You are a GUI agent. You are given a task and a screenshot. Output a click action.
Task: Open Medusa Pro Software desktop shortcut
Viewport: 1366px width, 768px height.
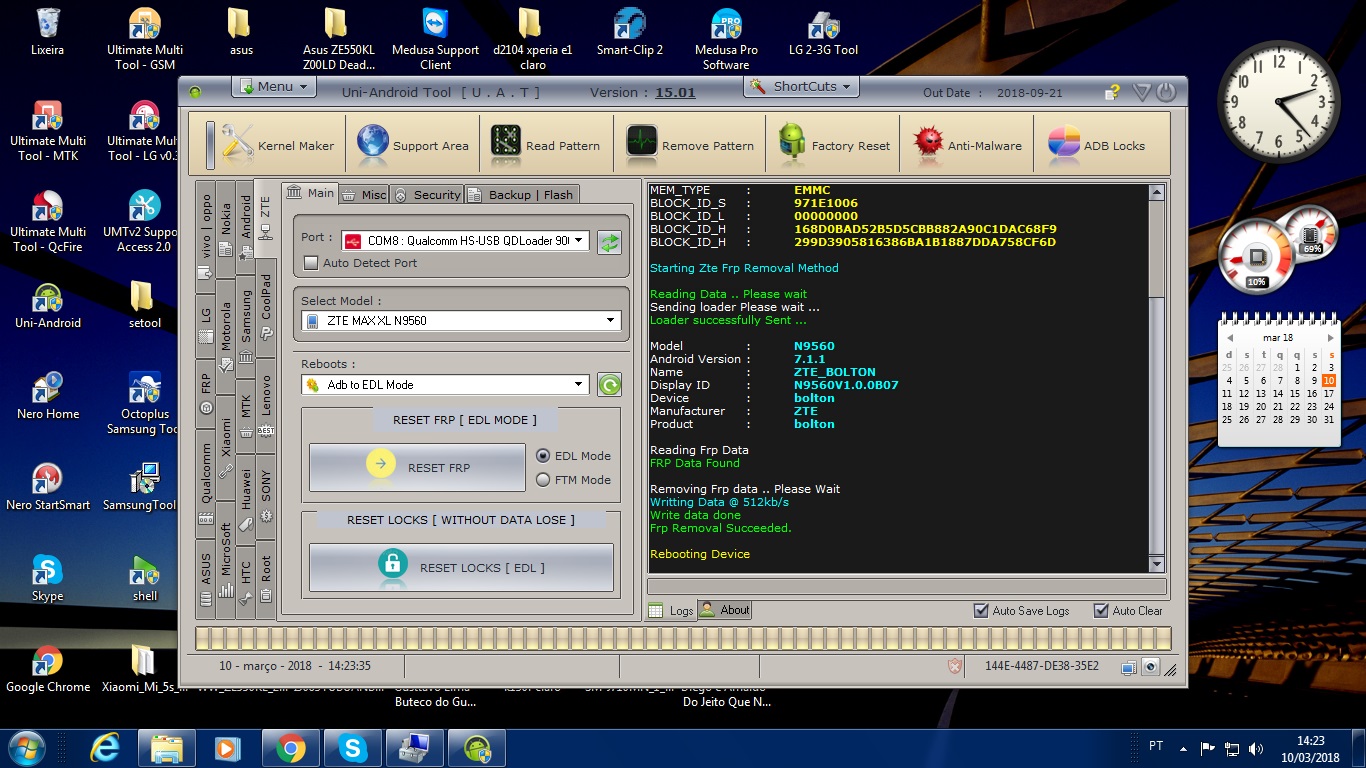point(726,40)
